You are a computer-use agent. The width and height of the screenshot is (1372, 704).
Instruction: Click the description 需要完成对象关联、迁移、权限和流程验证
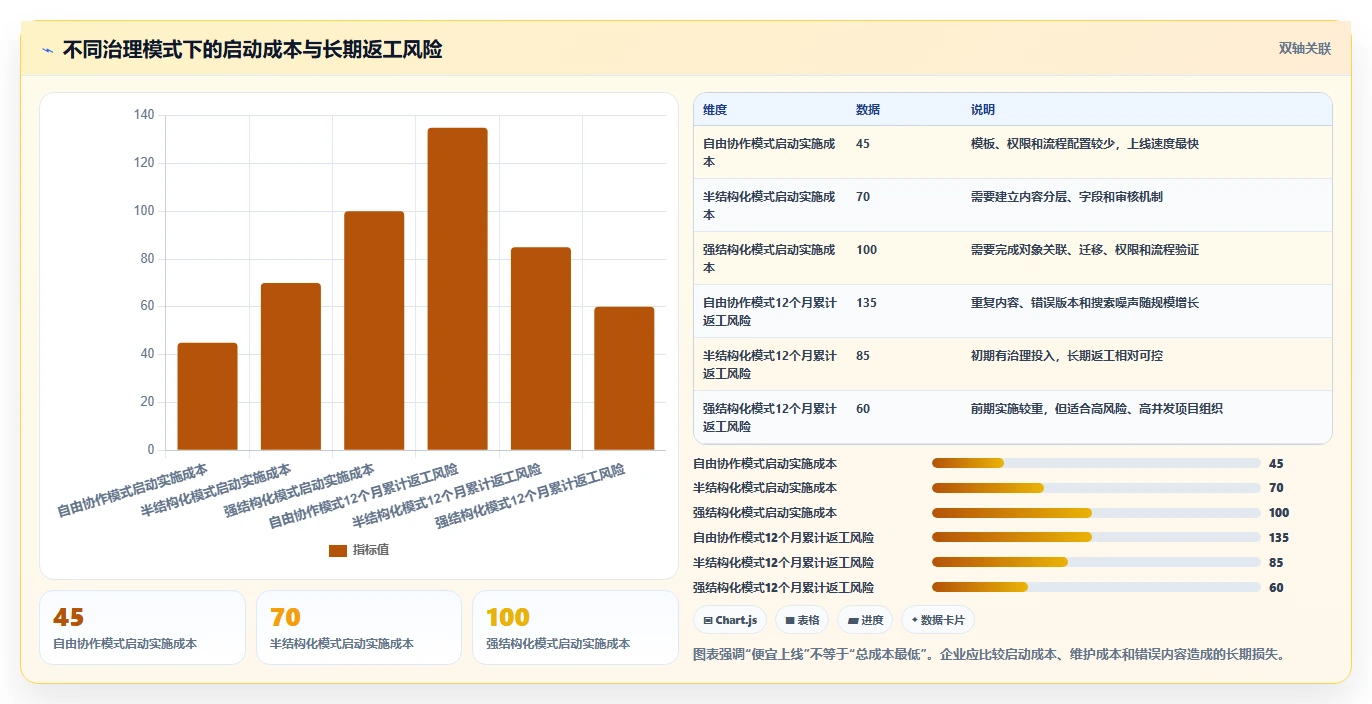tap(1084, 249)
